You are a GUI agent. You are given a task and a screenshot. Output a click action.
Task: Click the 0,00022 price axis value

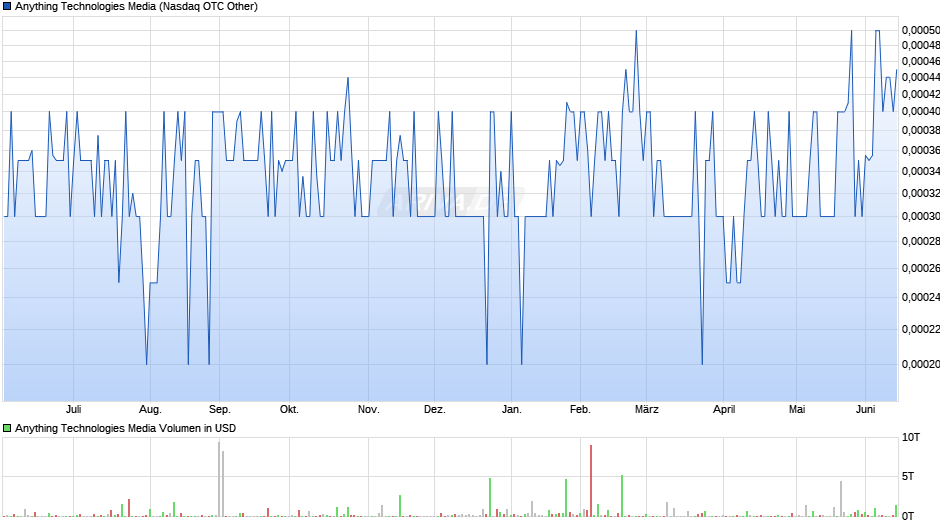coord(920,329)
